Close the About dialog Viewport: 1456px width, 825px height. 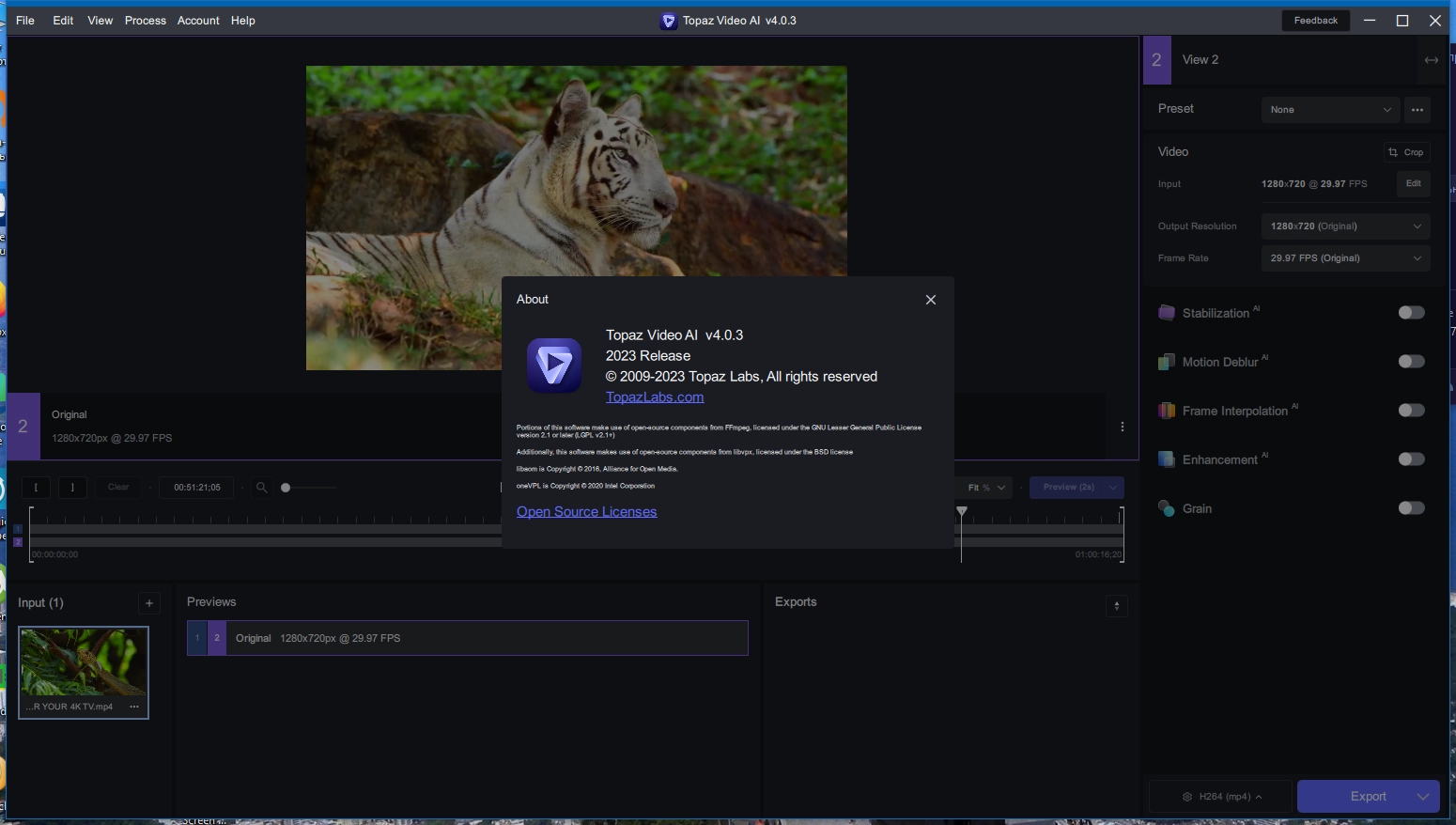point(930,300)
